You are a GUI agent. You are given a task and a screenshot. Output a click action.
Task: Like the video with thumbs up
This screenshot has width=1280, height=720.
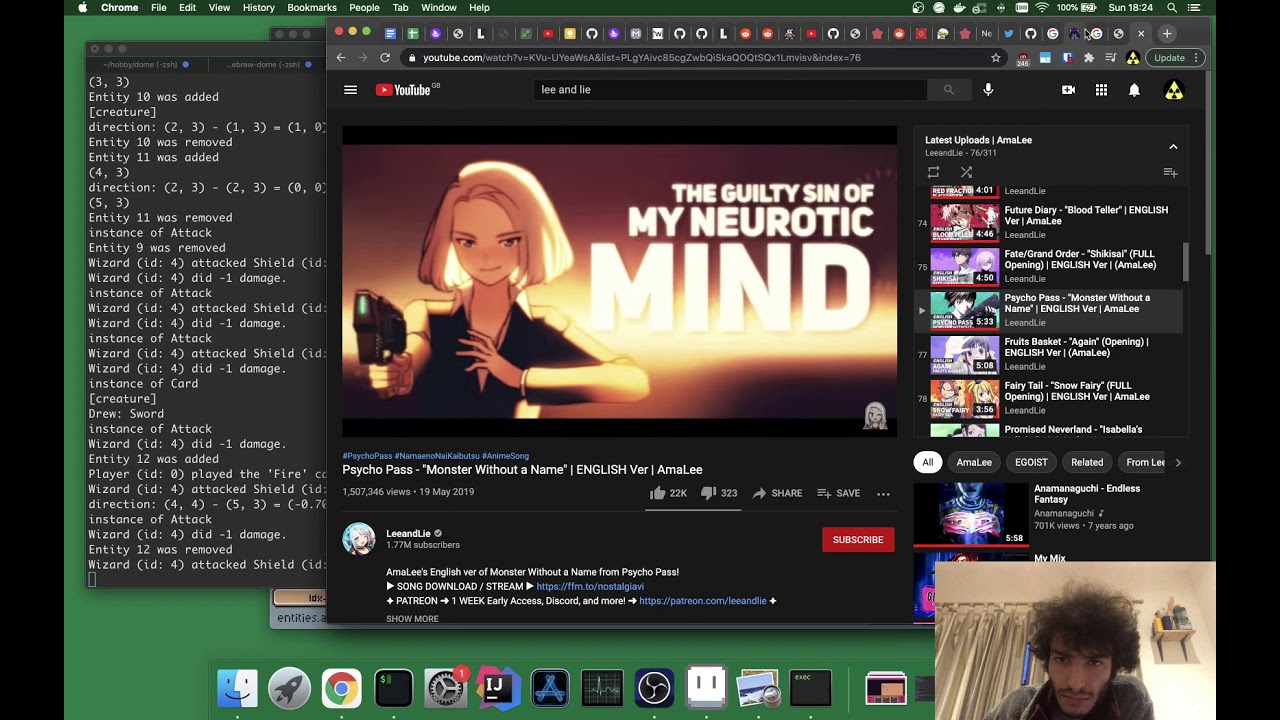(x=668, y=493)
